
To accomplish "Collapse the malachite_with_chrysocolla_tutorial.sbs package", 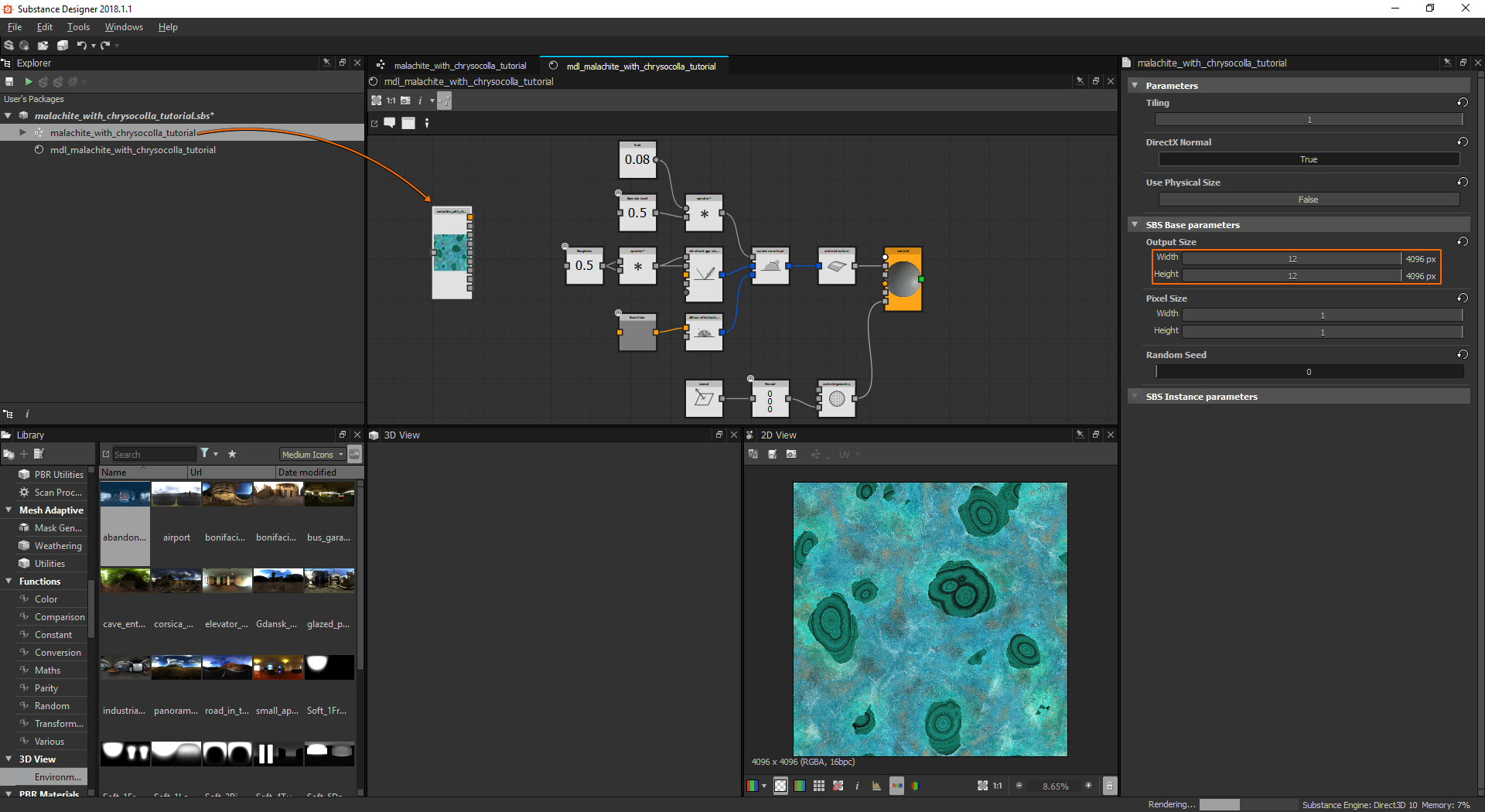I will tap(8, 116).
